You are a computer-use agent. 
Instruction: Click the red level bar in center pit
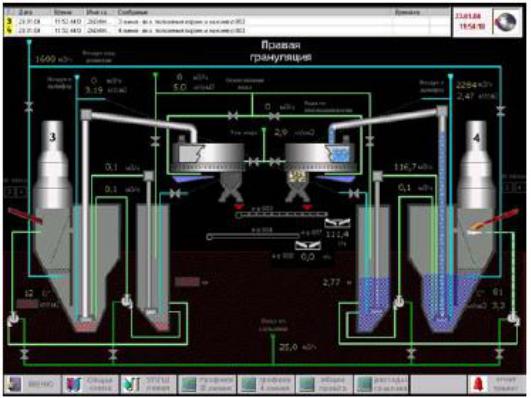187,282
